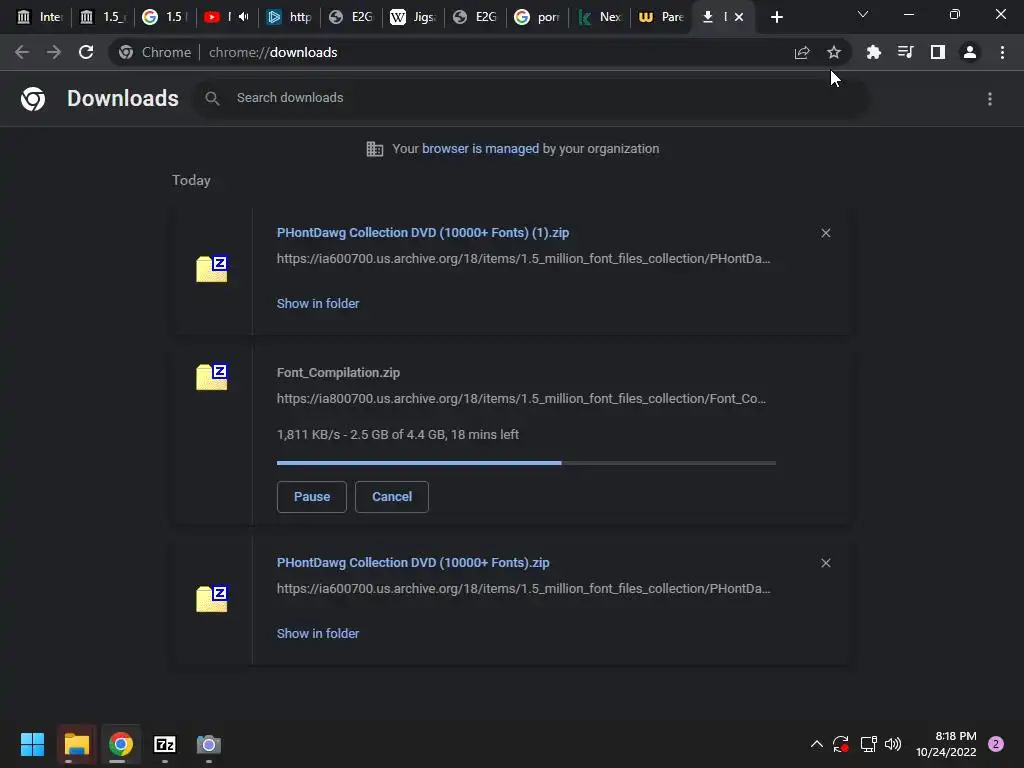Click 'Show in folder' under PHontDawg Collection DVD (10000+ Fonts).zip
The height and width of the screenshot is (768, 1024).
coord(318,633)
